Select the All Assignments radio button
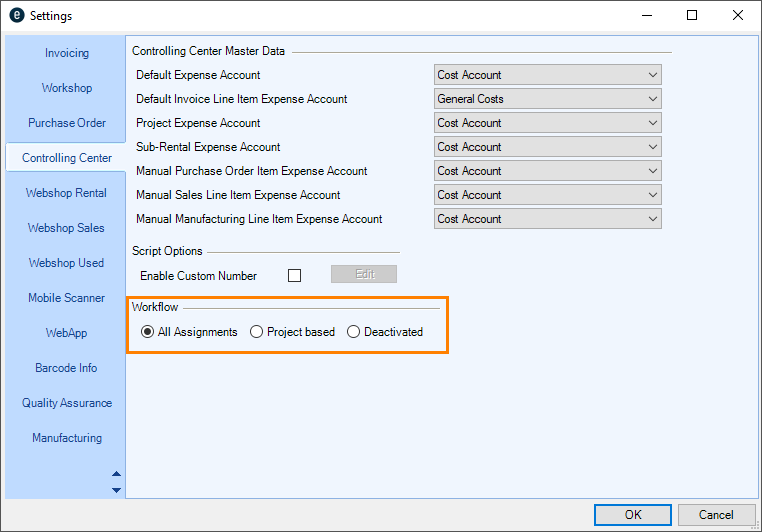The width and height of the screenshot is (762, 532). (x=148, y=332)
